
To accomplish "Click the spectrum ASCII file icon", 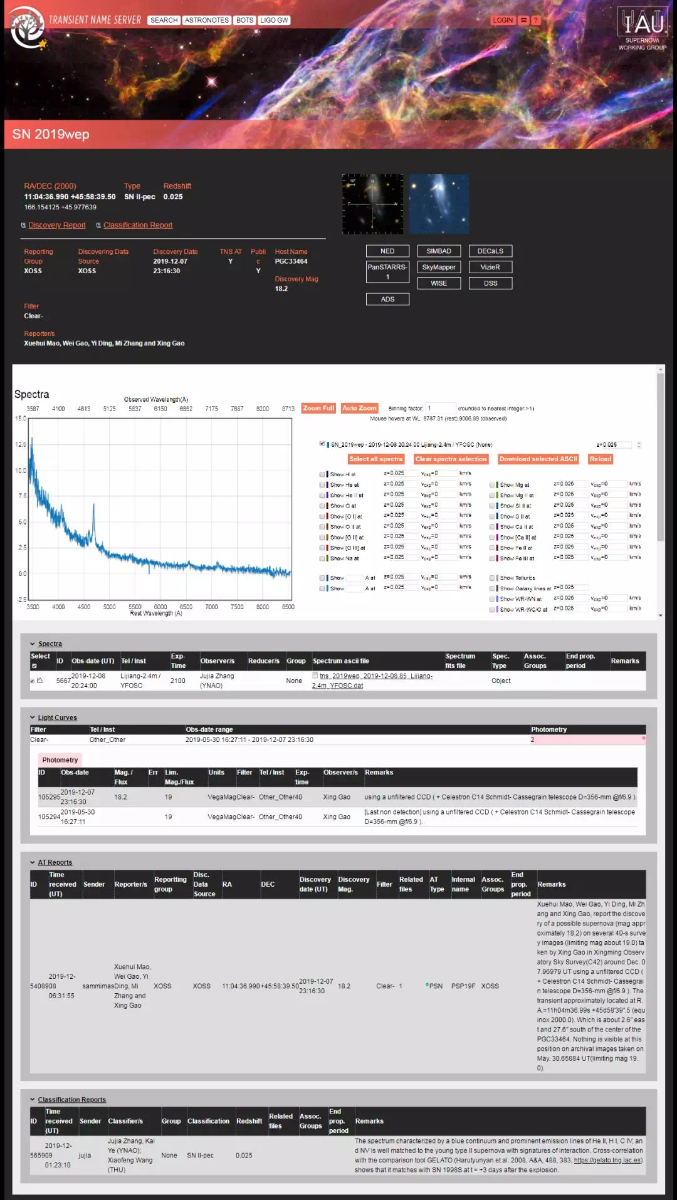I will (316, 678).
